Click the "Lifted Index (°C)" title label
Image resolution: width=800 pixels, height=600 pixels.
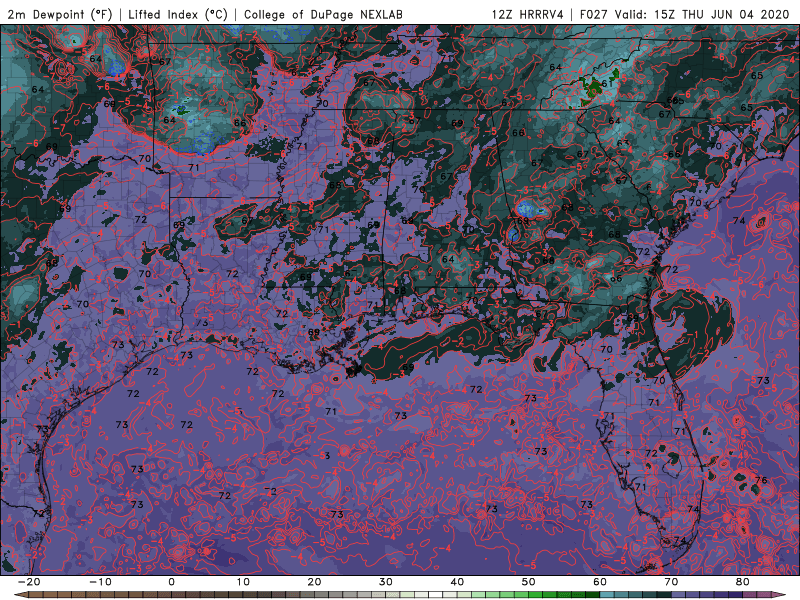coord(178,14)
